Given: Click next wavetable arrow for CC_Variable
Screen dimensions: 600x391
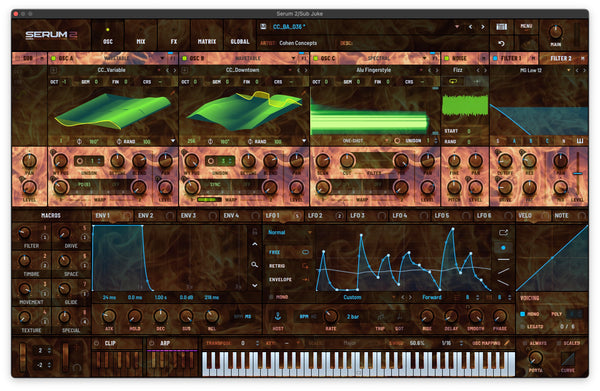Looking at the screenshot, I should point(174,70).
